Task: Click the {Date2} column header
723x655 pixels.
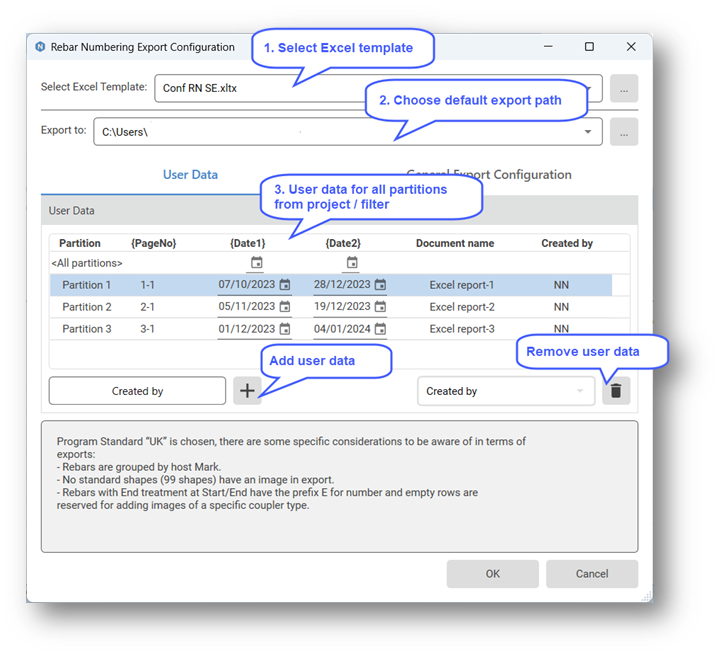Action: click(343, 243)
